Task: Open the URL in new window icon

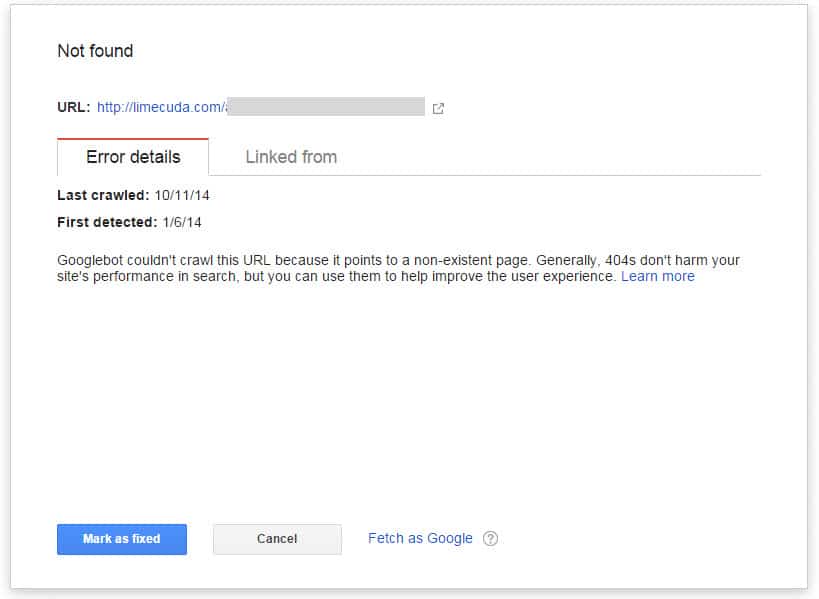Action: (438, 108)
